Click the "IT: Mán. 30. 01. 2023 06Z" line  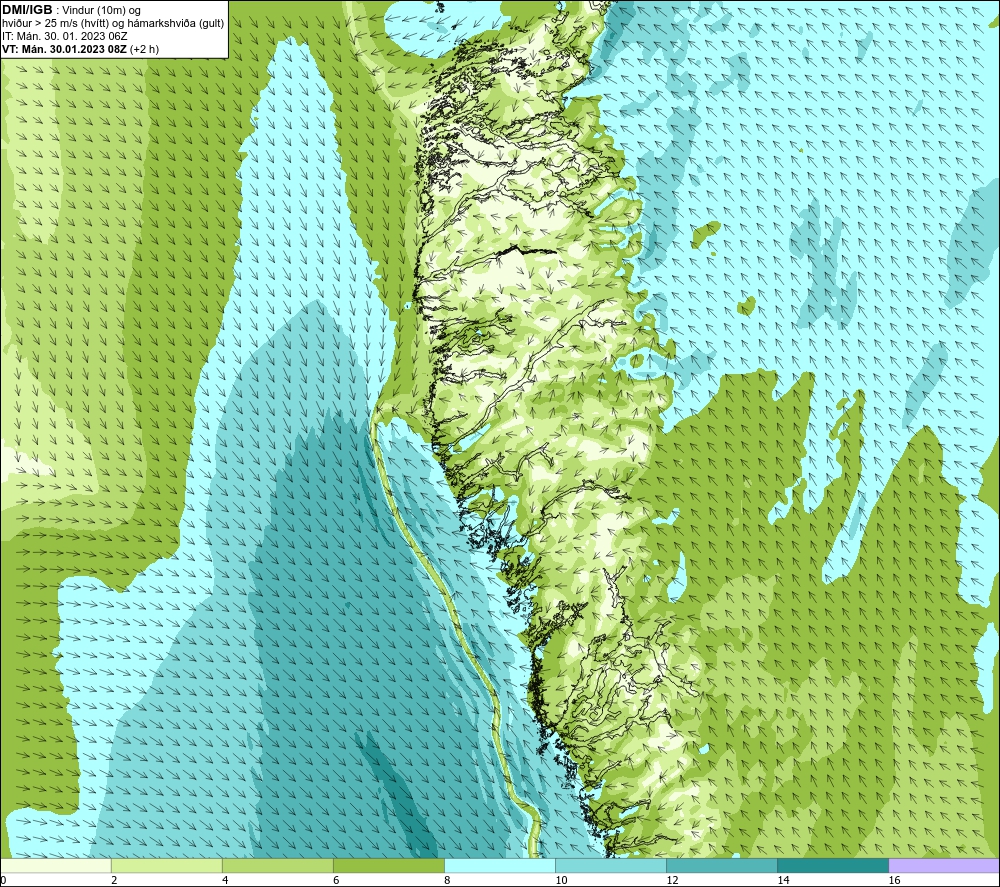point(64,36)
